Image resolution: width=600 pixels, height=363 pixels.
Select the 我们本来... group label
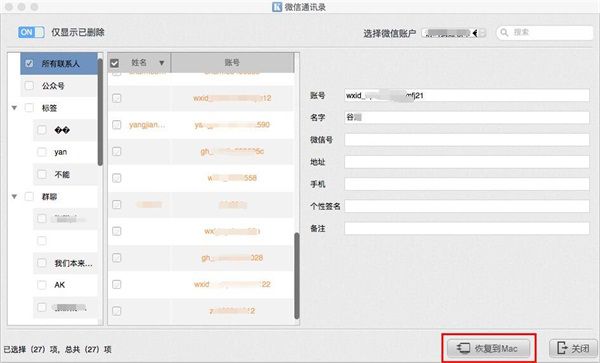click(73, 263)
